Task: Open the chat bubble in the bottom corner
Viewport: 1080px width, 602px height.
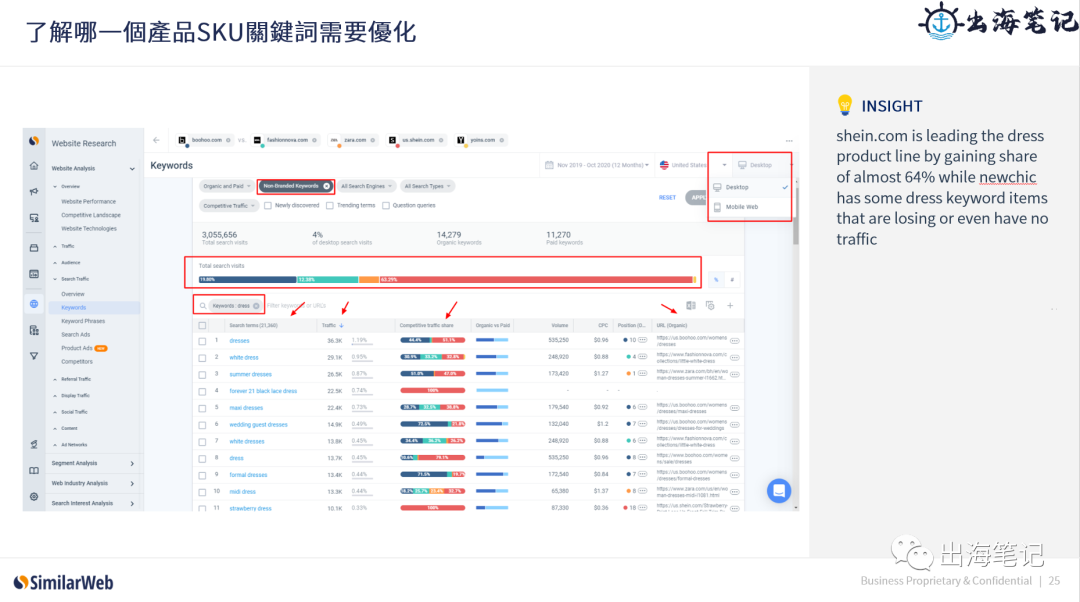Action: [778, 491]
